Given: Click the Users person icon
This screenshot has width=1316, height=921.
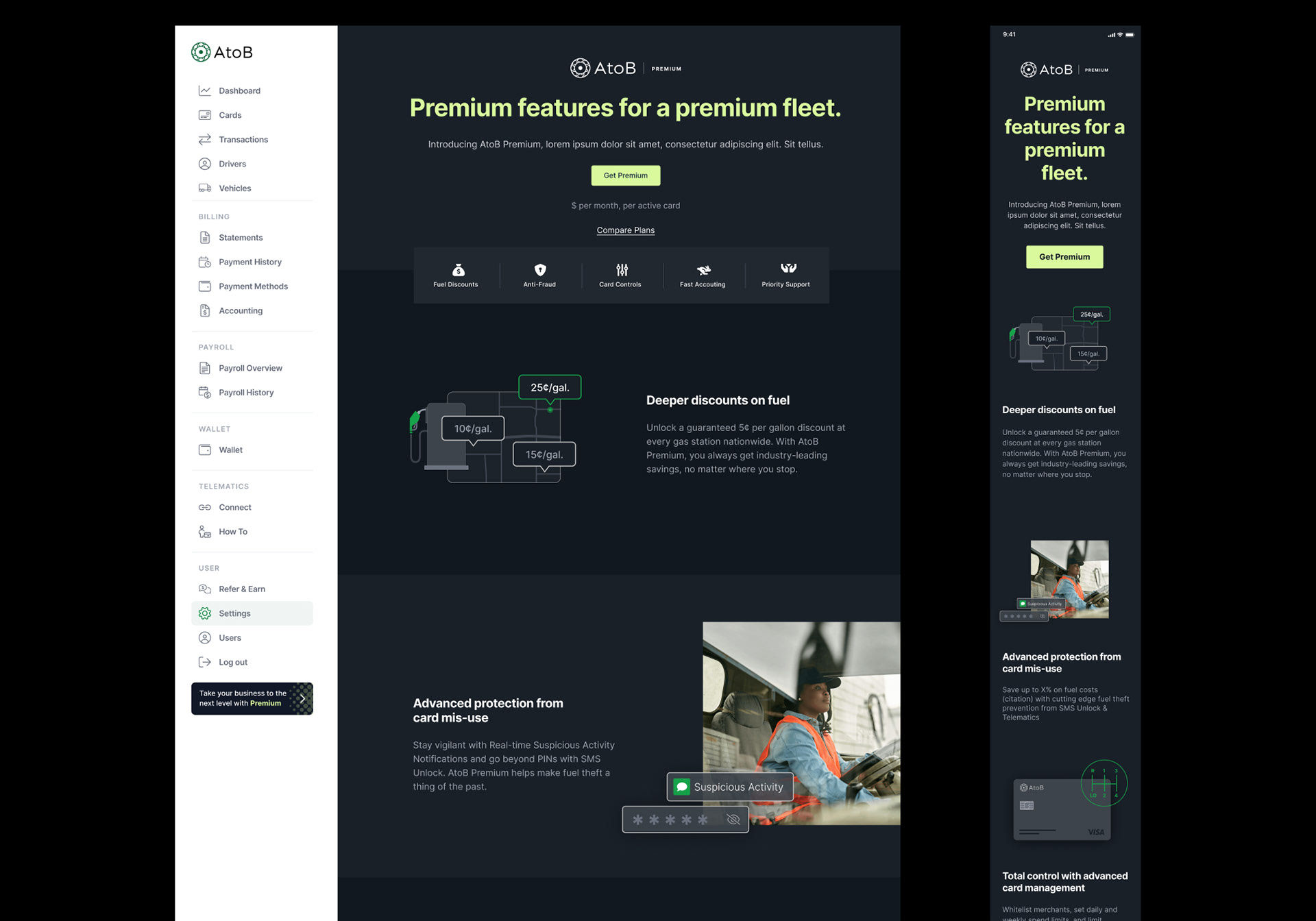Looking at the screenshot, I should [x=204, y=637].
